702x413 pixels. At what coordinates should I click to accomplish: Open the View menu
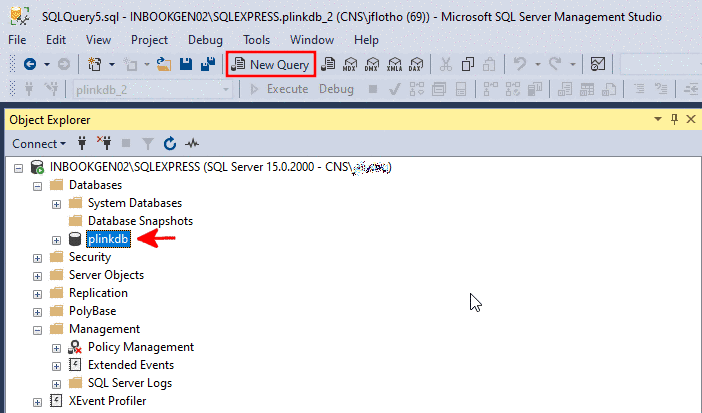pyautogui.click(x=98, y=40)
